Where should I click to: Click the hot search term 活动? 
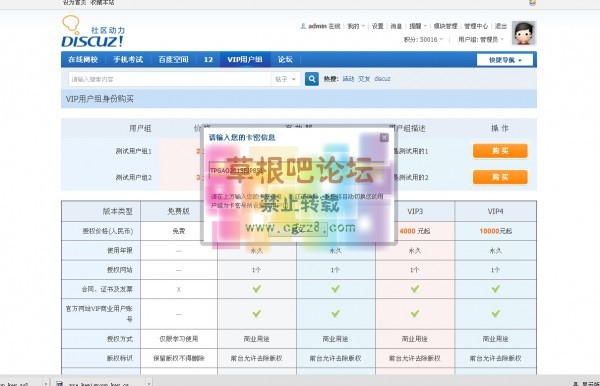pos(348,79)
